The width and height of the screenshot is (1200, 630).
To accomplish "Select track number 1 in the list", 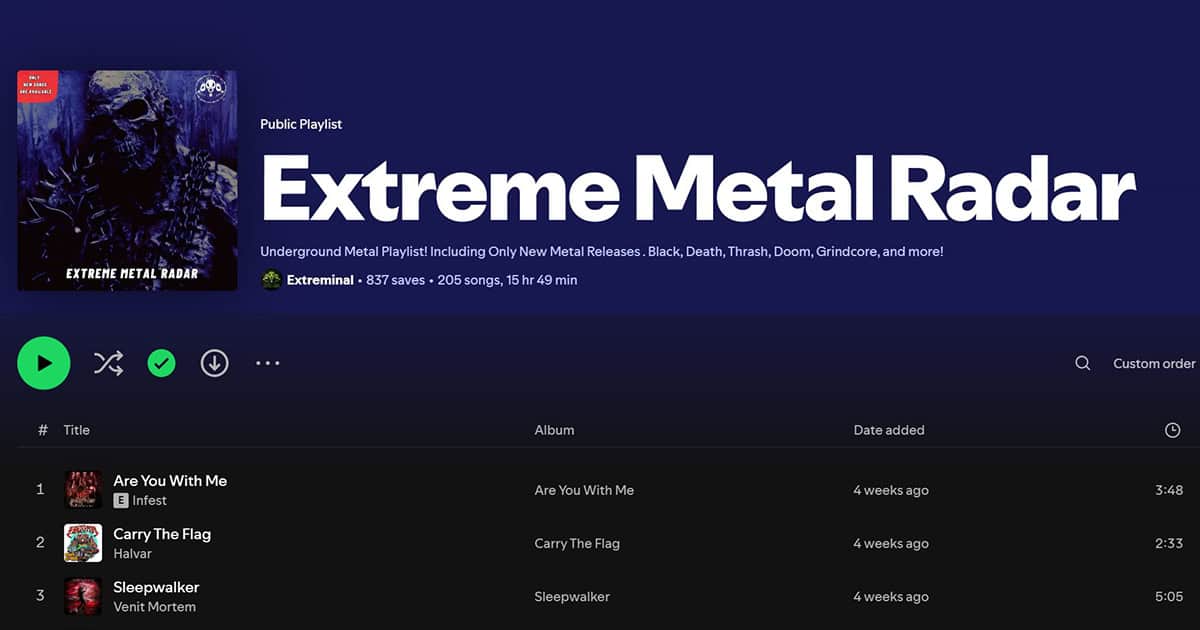I will (40, 490).
